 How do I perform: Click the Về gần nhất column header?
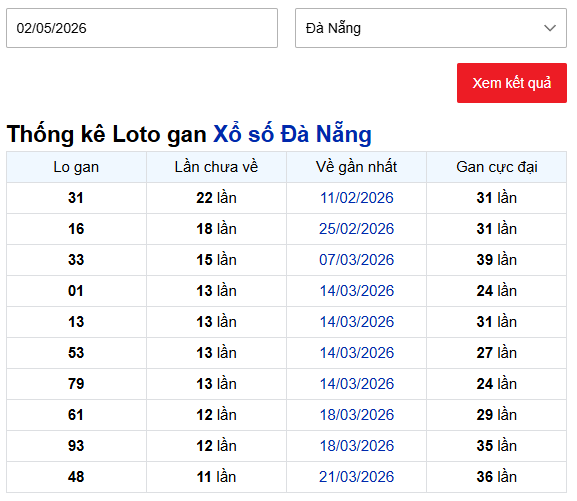[x=356, y=167]
